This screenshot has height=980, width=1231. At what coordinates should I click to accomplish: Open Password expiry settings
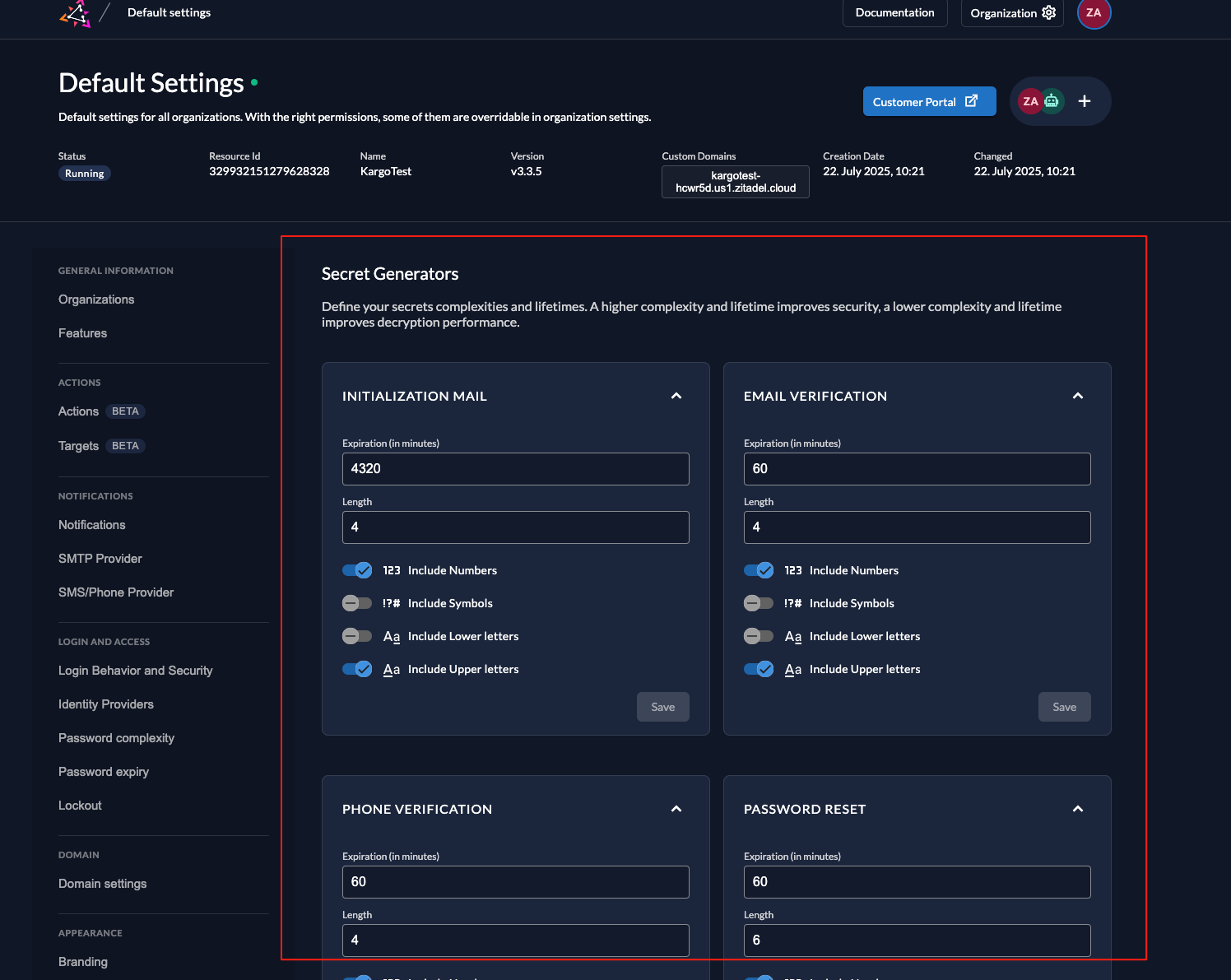click(x=104, y=772)
